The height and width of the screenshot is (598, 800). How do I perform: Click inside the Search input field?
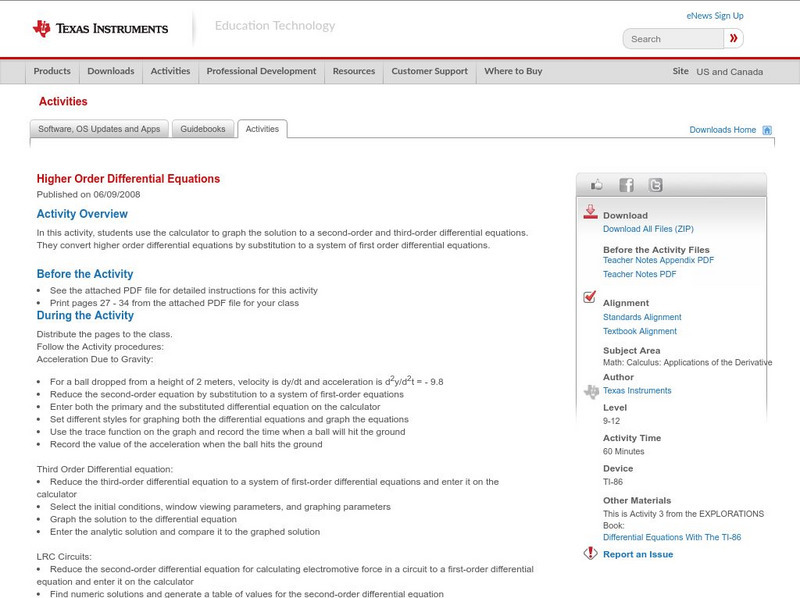[670, 38]
